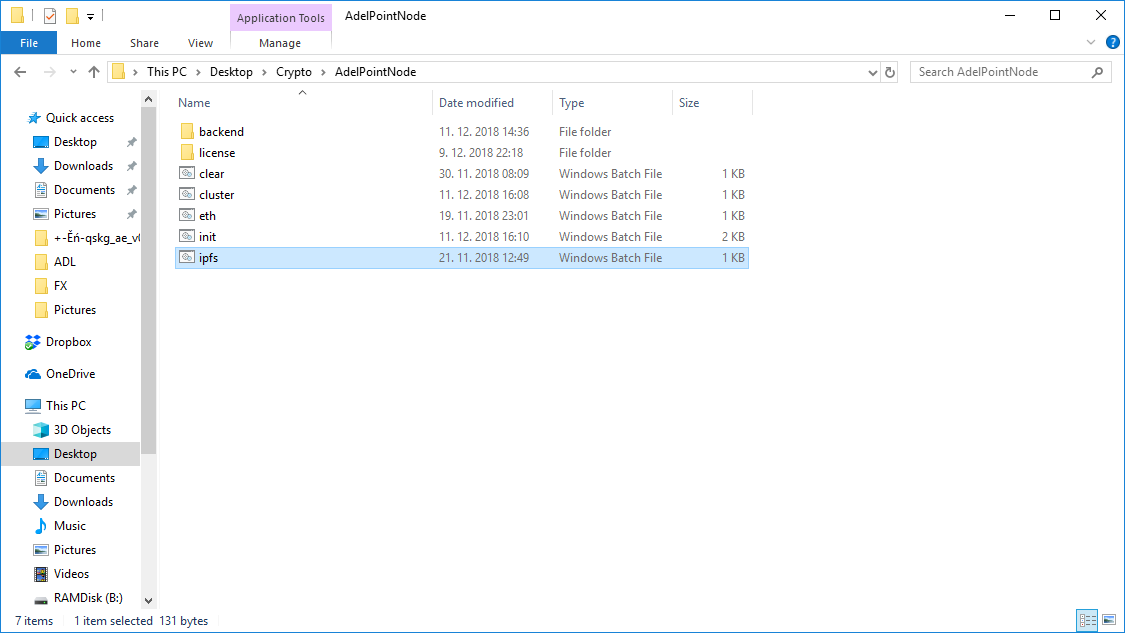Select Desktop under This PC
This screenshot has height=633, width=1125.
75,454
